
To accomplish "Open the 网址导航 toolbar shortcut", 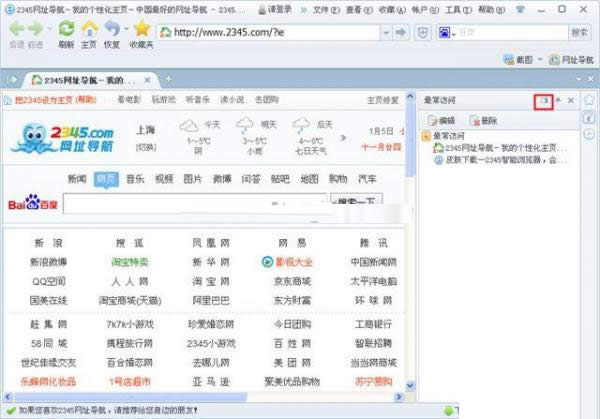I will 572,60.
